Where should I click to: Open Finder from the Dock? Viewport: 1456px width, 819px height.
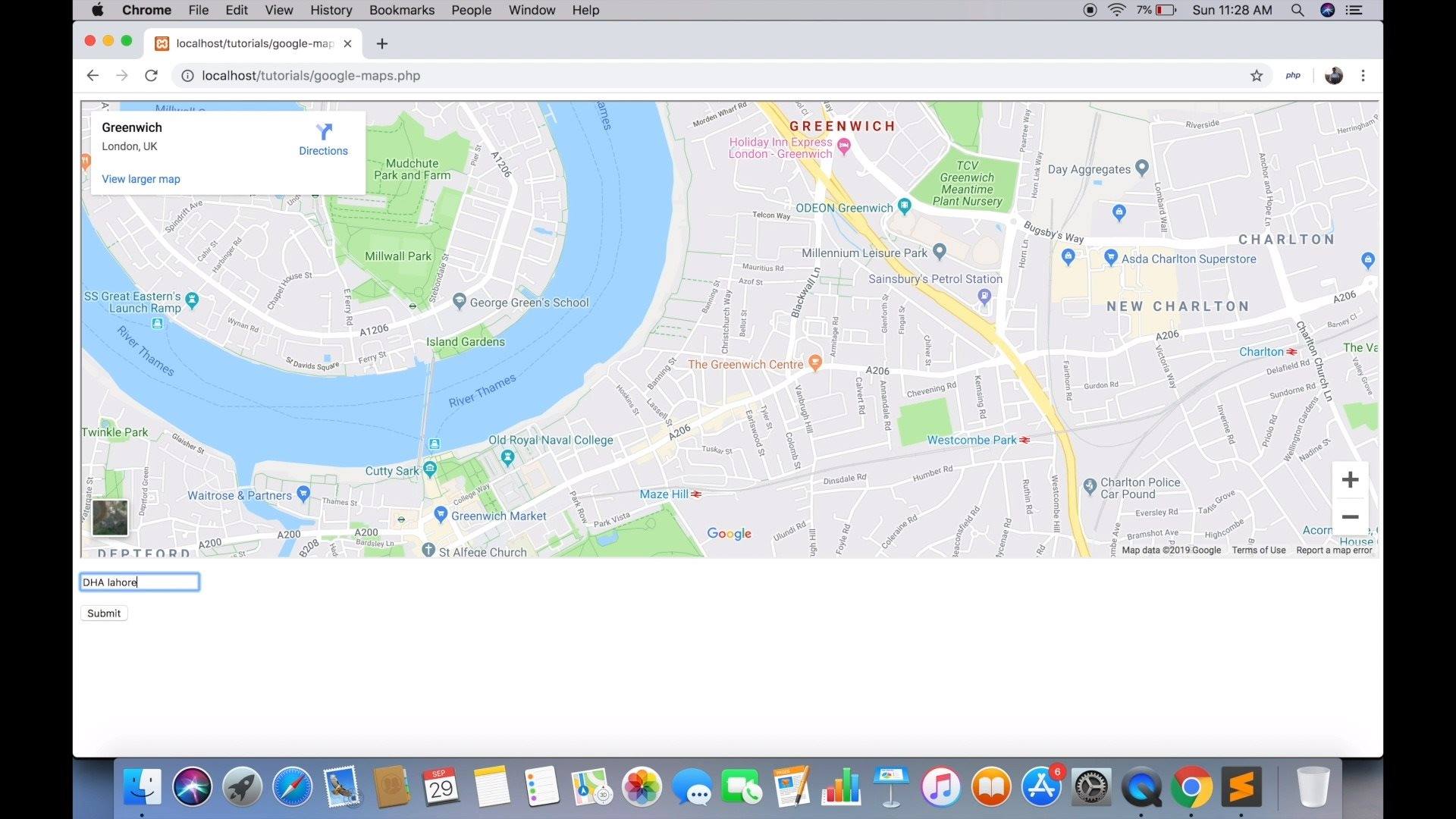[x=142, y=786]
